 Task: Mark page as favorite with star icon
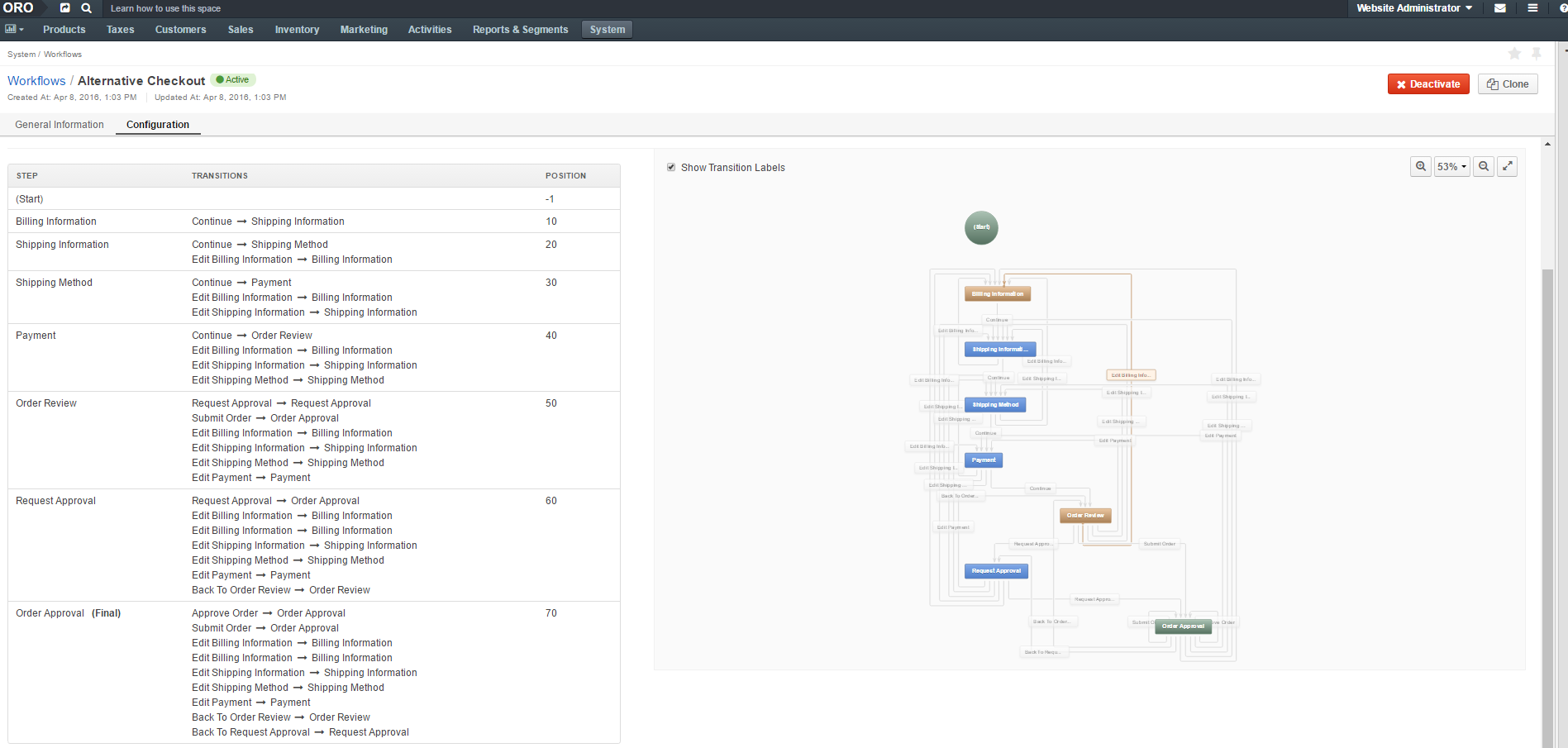pyautogui.click(x=1514, y=54)
